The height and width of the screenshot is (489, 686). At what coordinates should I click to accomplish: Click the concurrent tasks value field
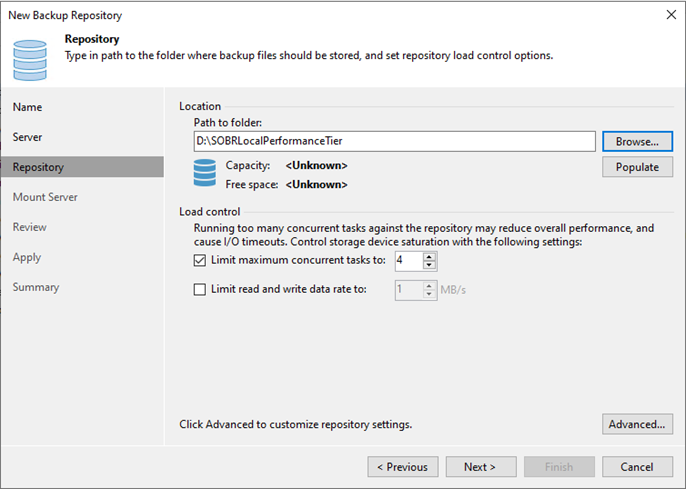point(409,261)
